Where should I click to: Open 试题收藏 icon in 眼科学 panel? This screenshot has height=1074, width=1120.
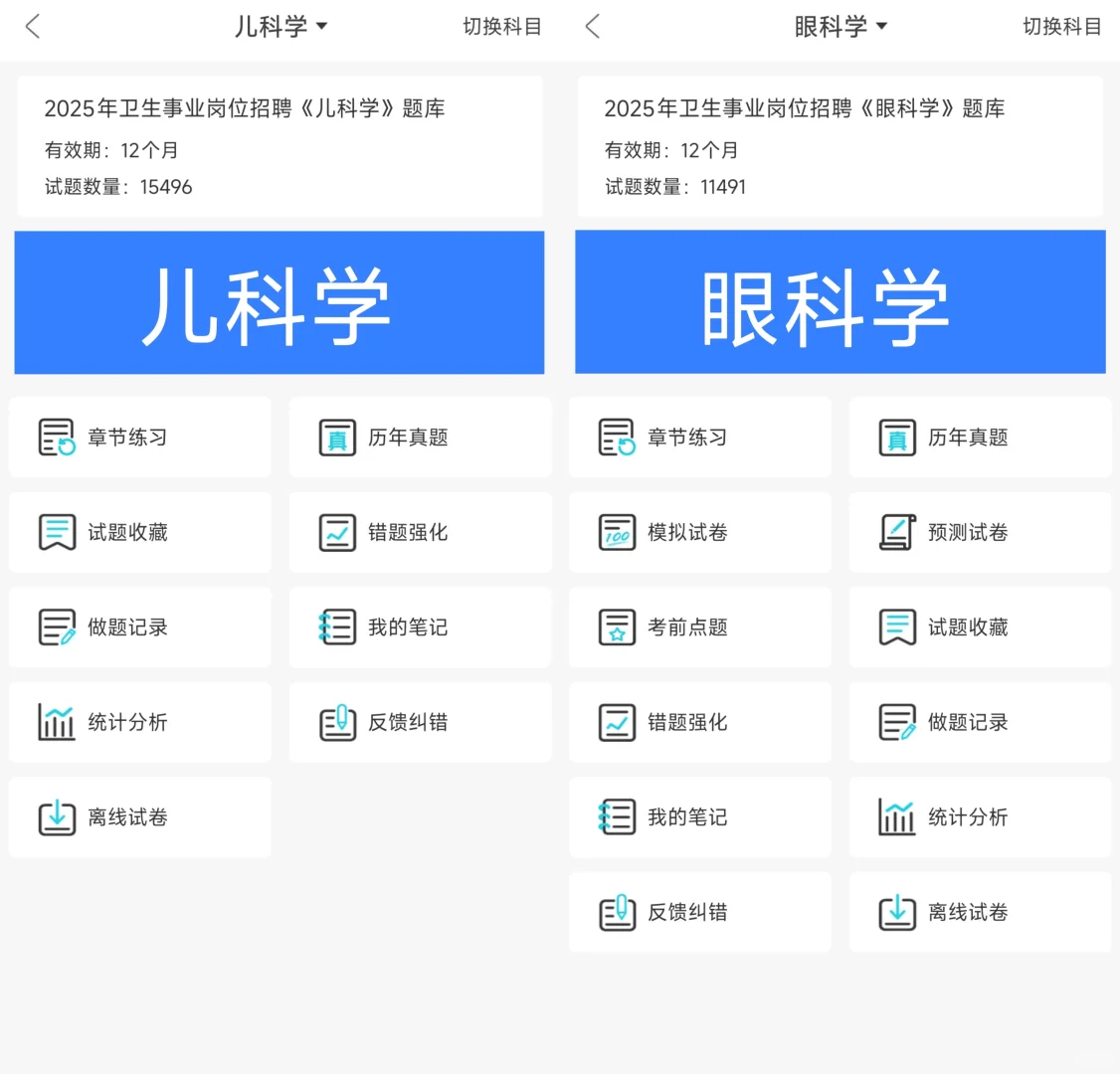pyautogui.click(x=897, y=626)
